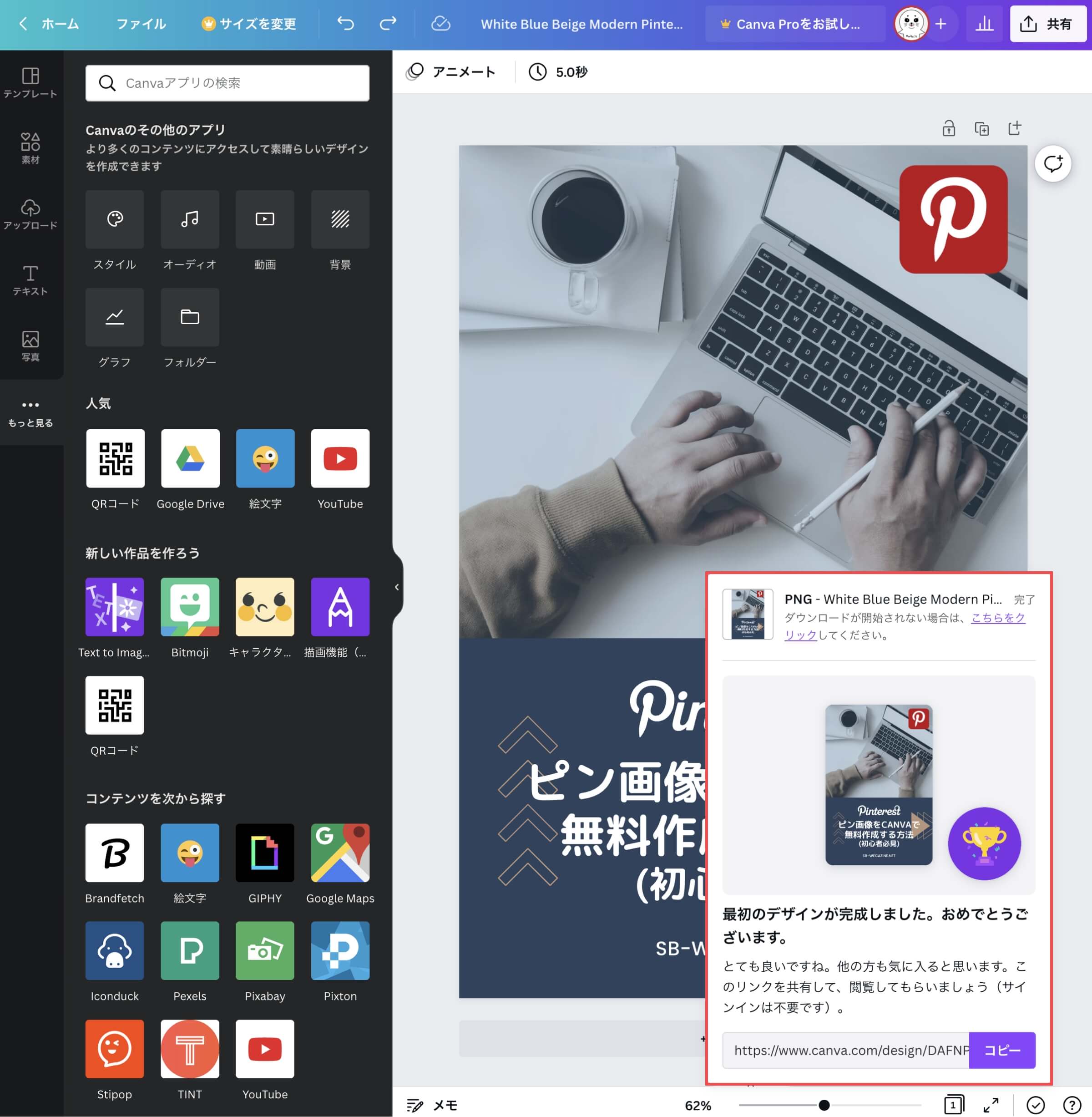
Task: Open the Iconduck app
Action: point(115,950)
